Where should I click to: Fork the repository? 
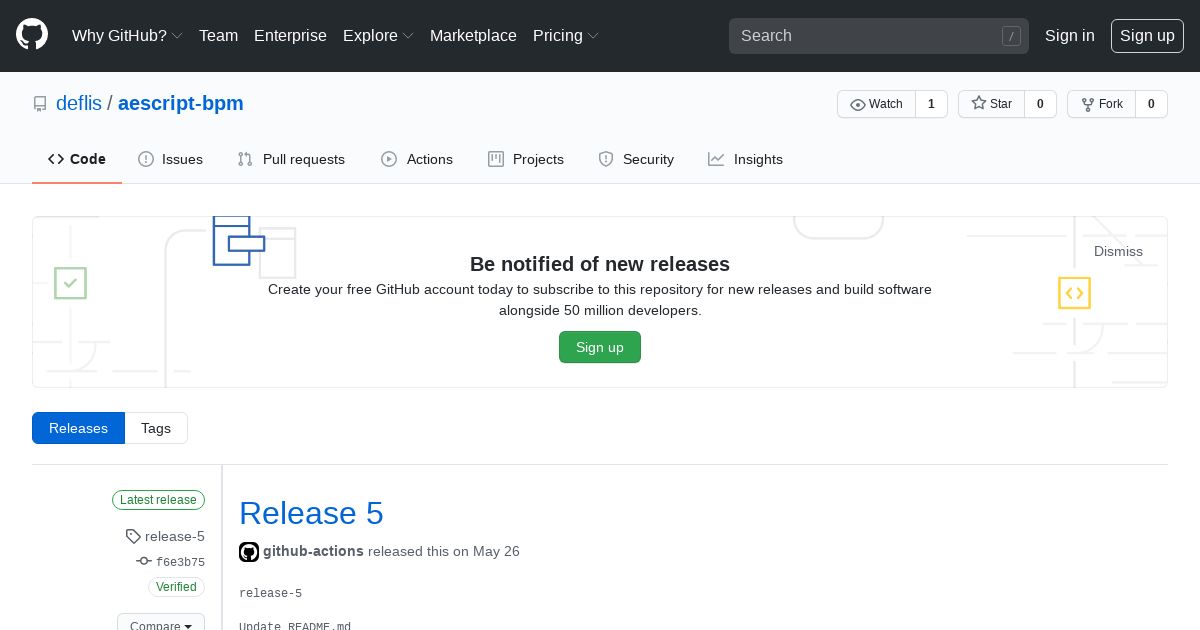tap(1101, 104)
